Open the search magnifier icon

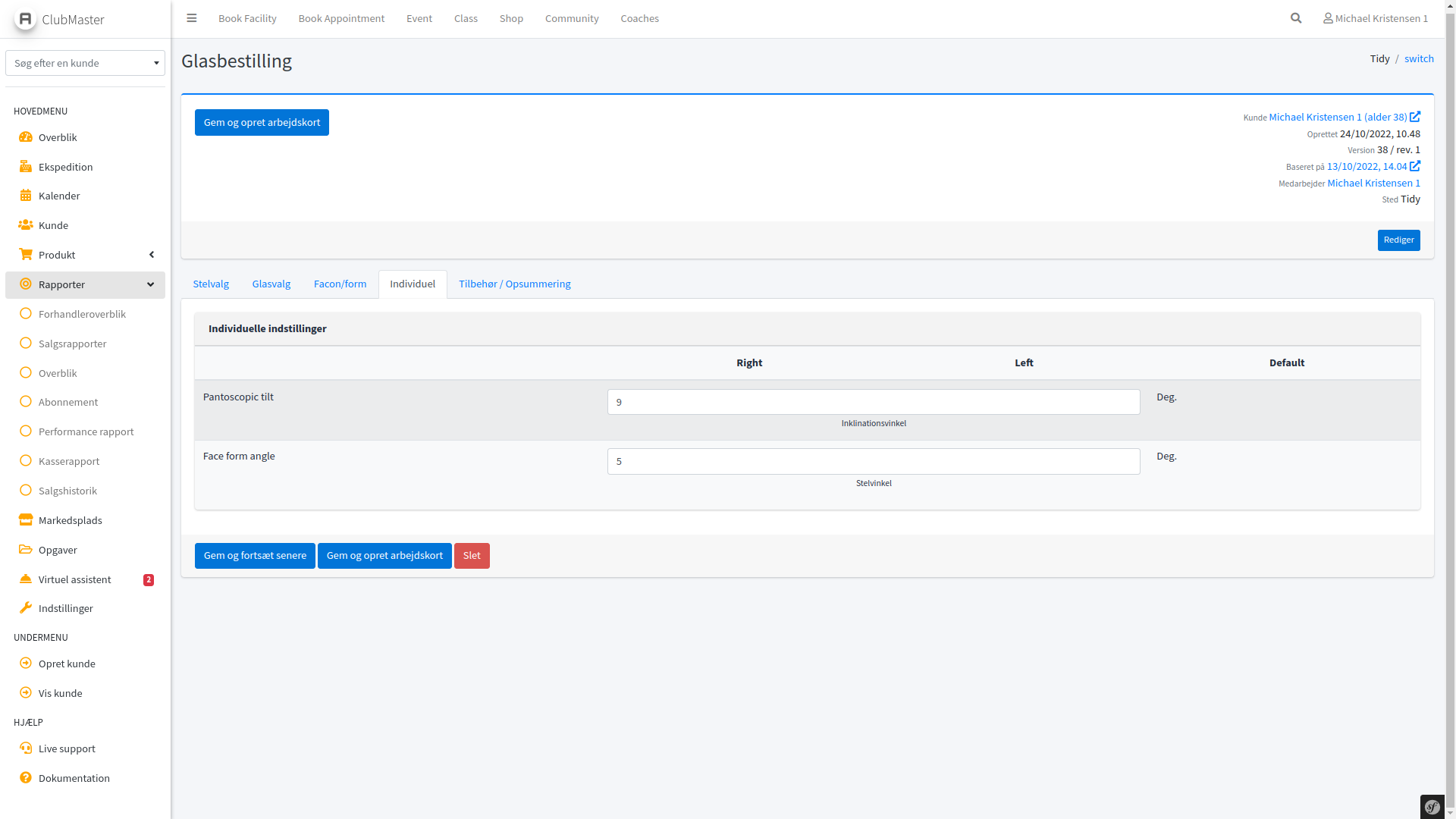coord(1296,18)
